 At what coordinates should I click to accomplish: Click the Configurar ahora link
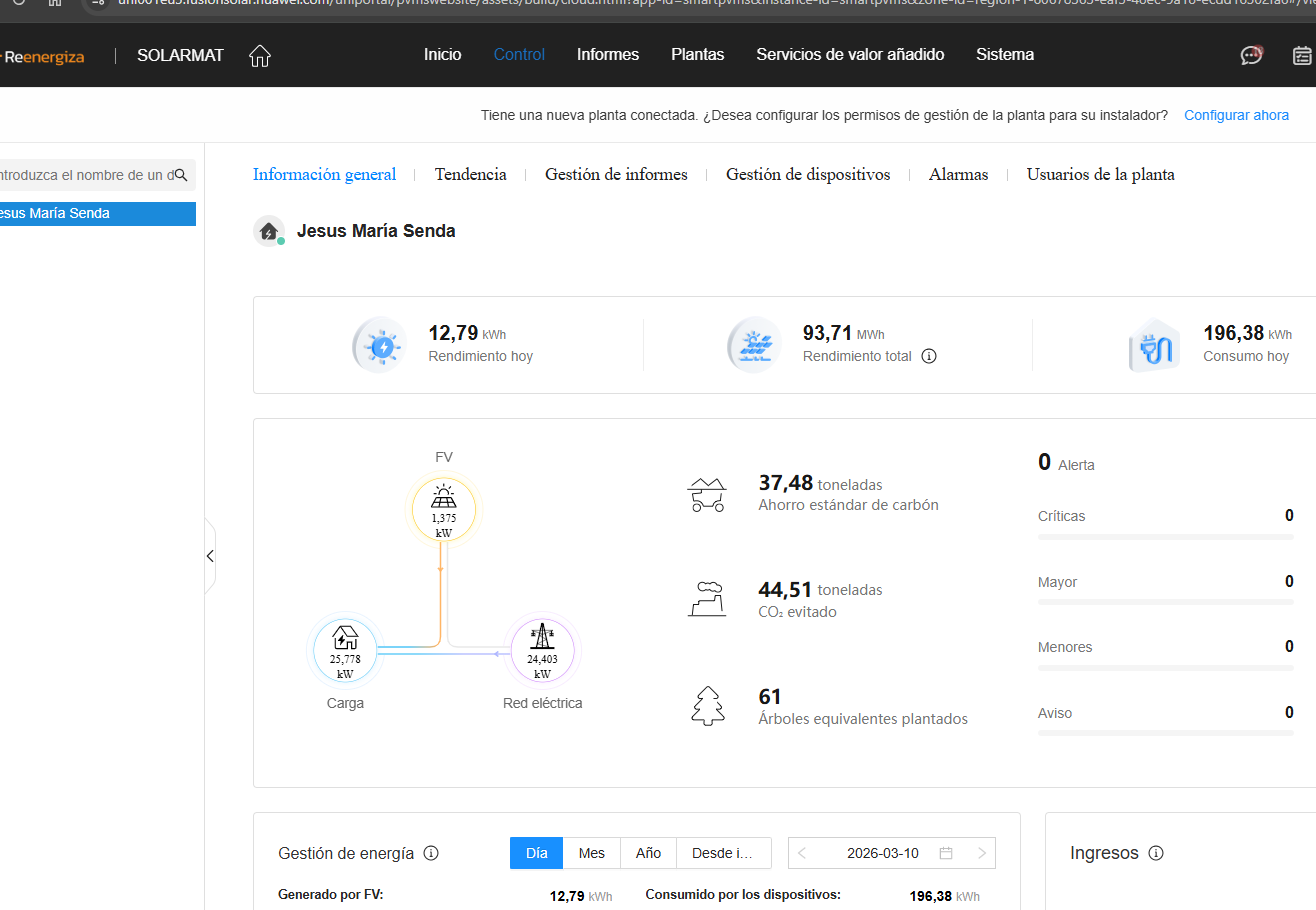point(1236,115)
